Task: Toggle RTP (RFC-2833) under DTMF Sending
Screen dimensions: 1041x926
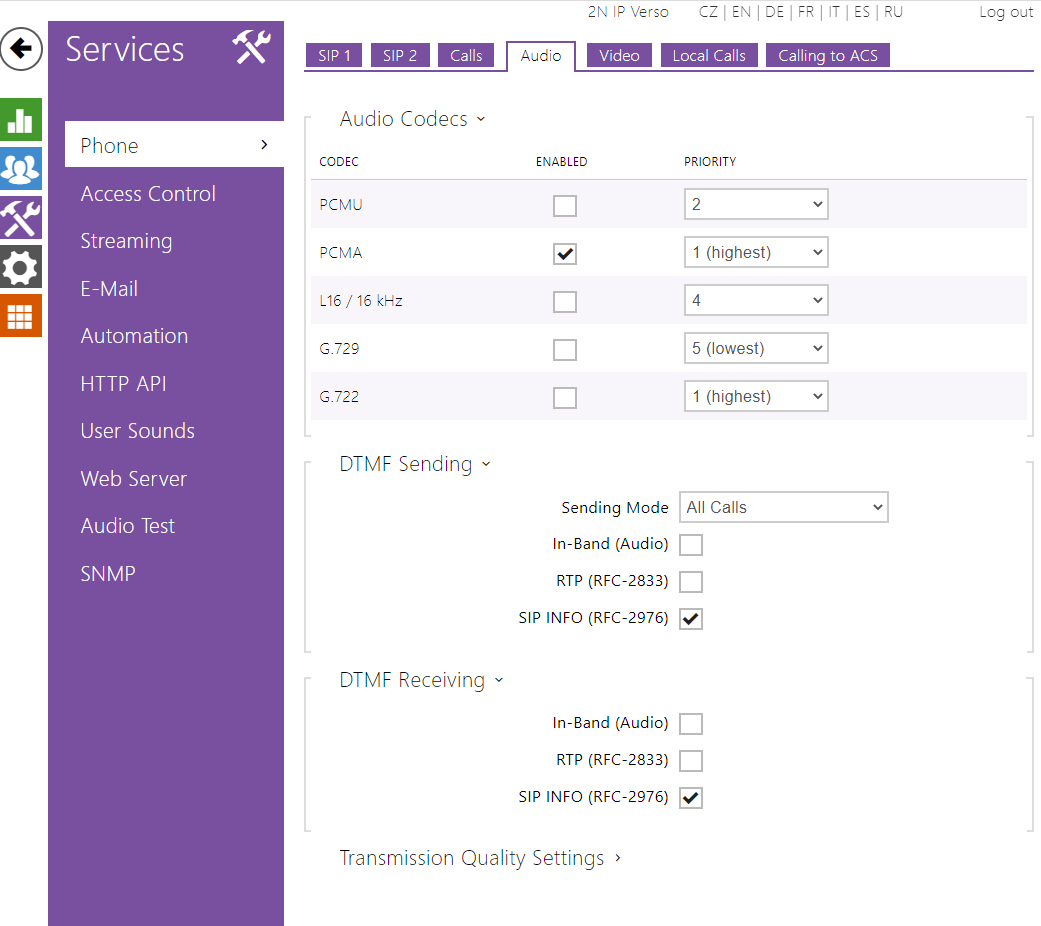Action: point(691,582)
